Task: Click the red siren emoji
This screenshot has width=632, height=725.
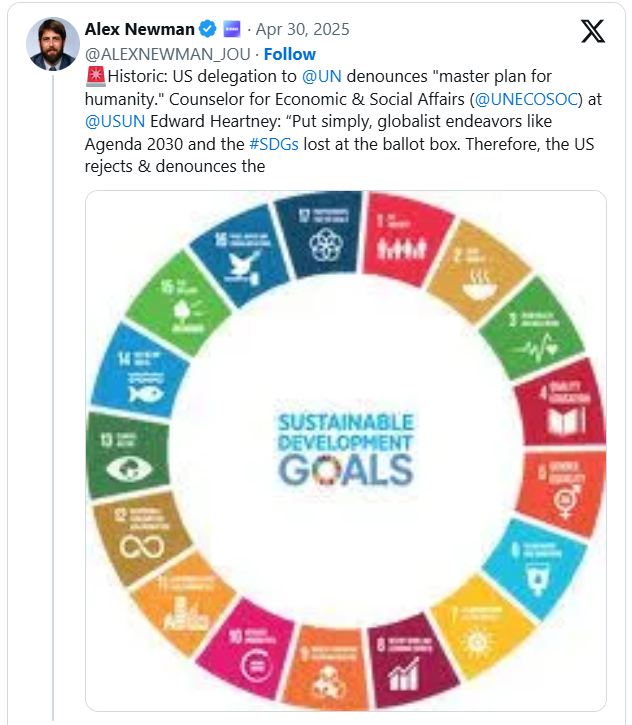Action: [95, 76]
